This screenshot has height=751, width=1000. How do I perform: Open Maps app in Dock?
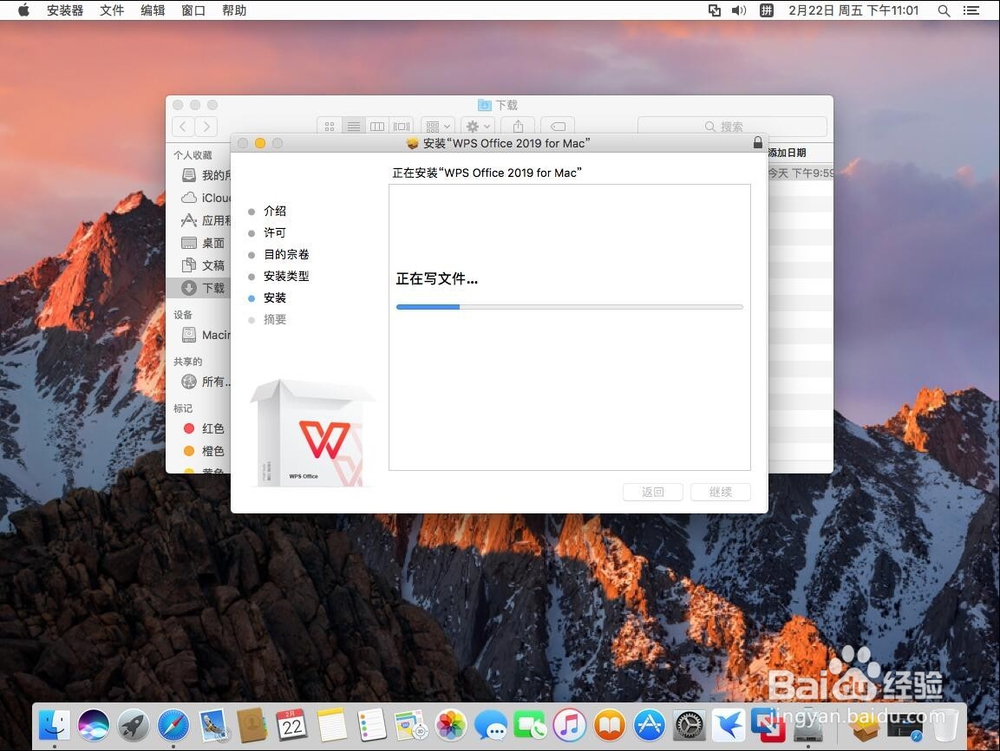point(411,725)
